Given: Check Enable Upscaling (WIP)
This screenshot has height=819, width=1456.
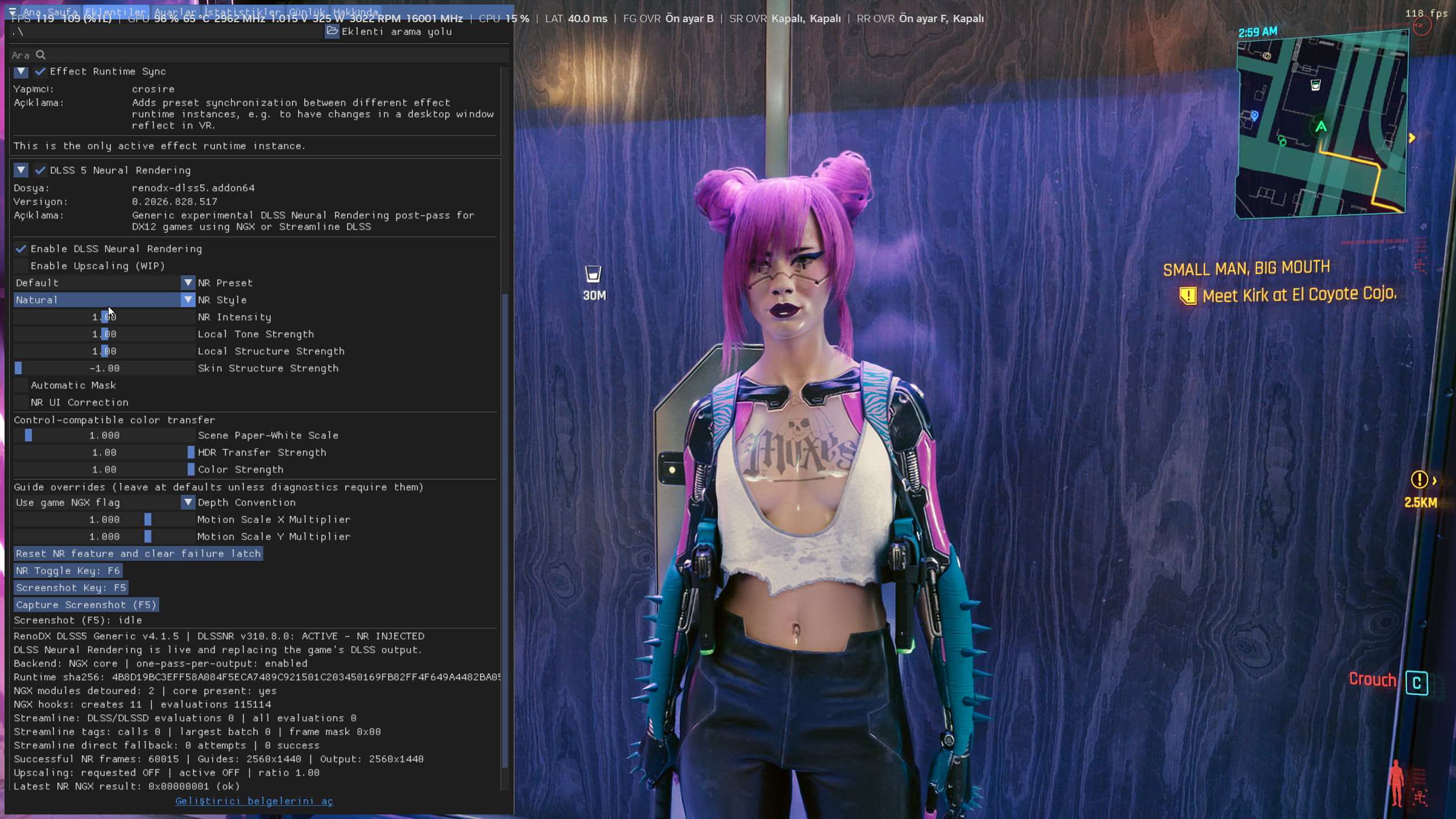Looking at the screenshot, I should tap(21, 266).
